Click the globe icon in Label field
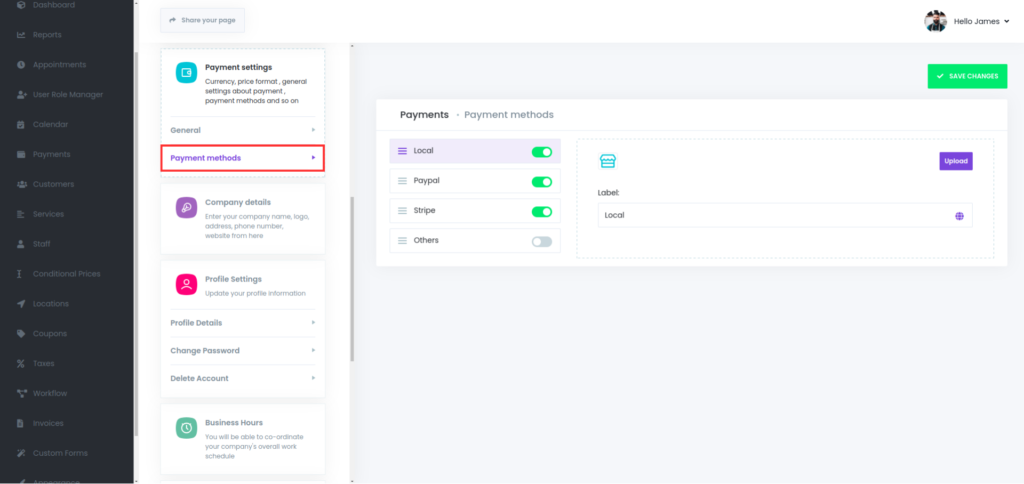 point(959,215)
